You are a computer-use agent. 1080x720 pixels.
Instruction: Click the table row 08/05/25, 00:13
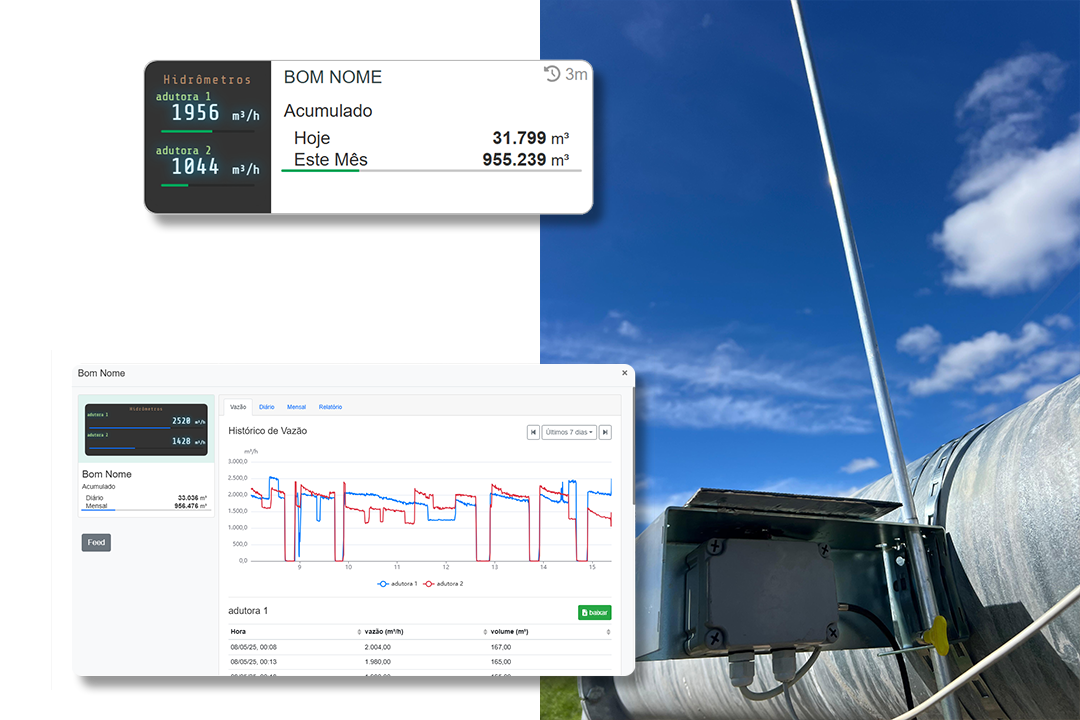tap(420, 661)
